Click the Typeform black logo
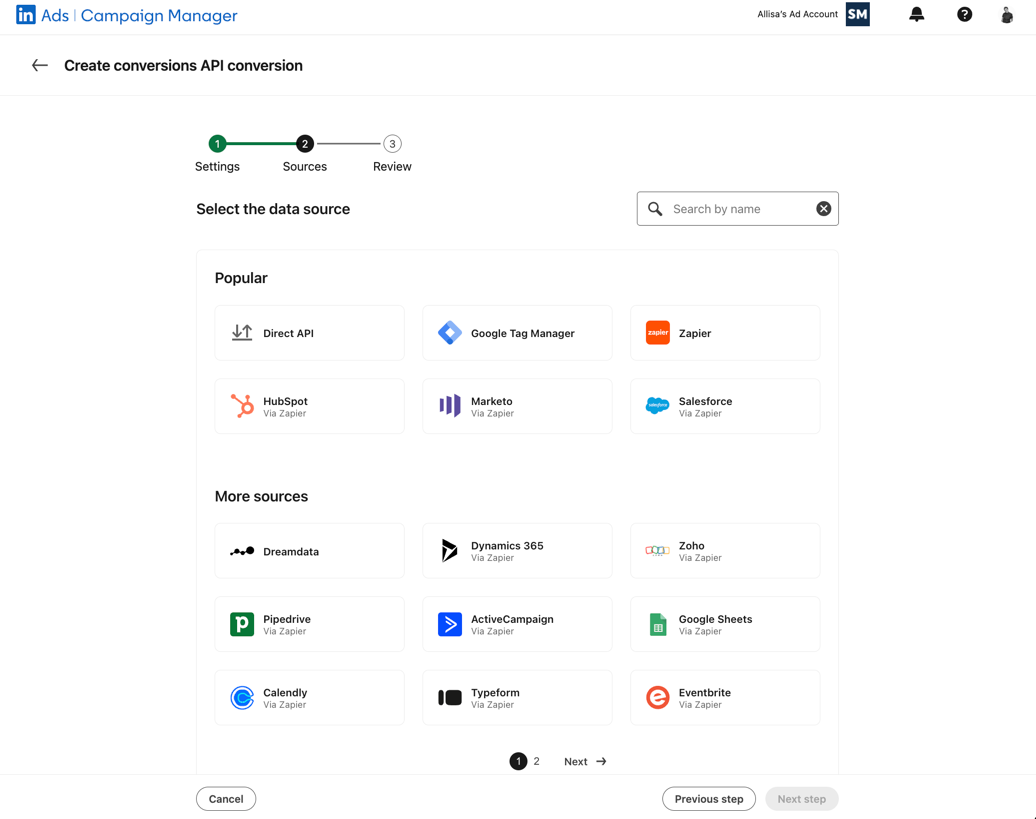This screenshot has width=1036, height=819. coord(450,697)
